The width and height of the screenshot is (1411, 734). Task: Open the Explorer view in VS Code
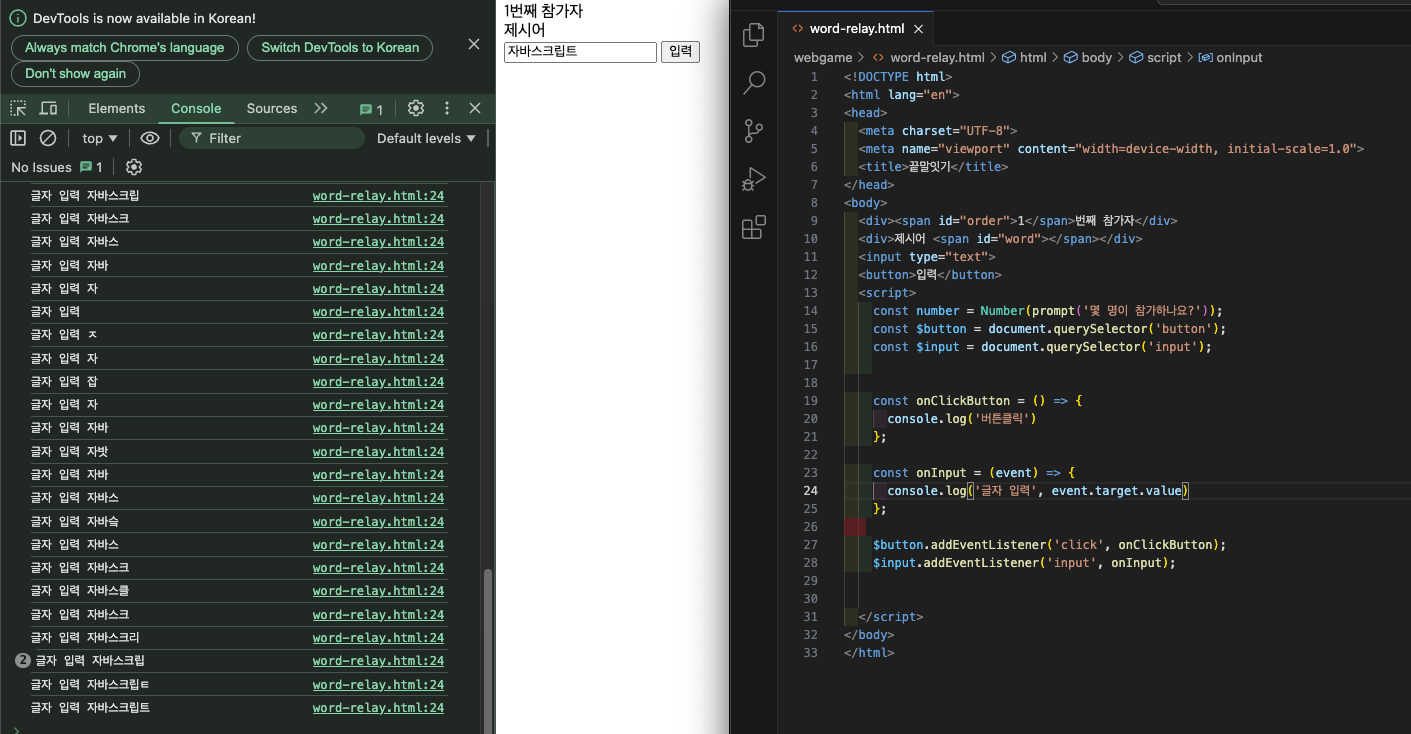pos(754,35)
